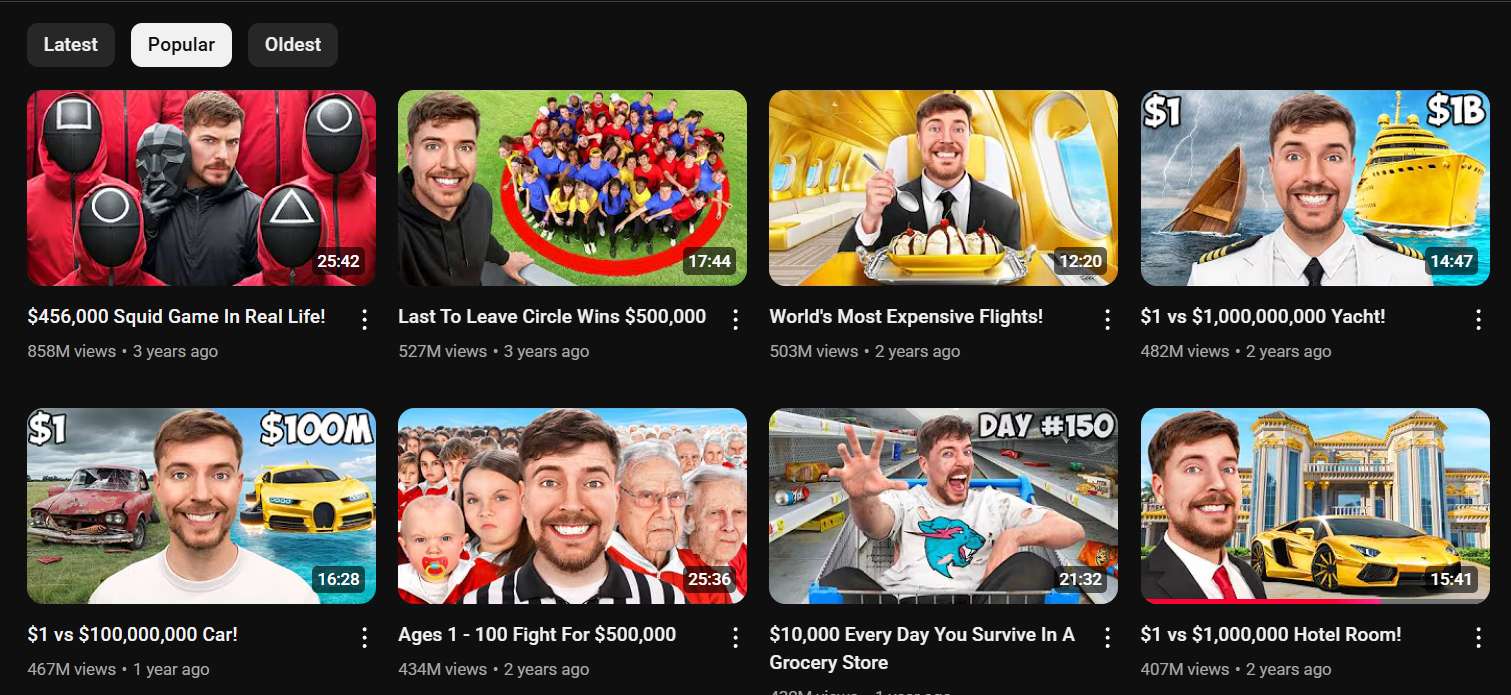Open options menu for $1 vs $100,000,000 Car

[364, 637]
